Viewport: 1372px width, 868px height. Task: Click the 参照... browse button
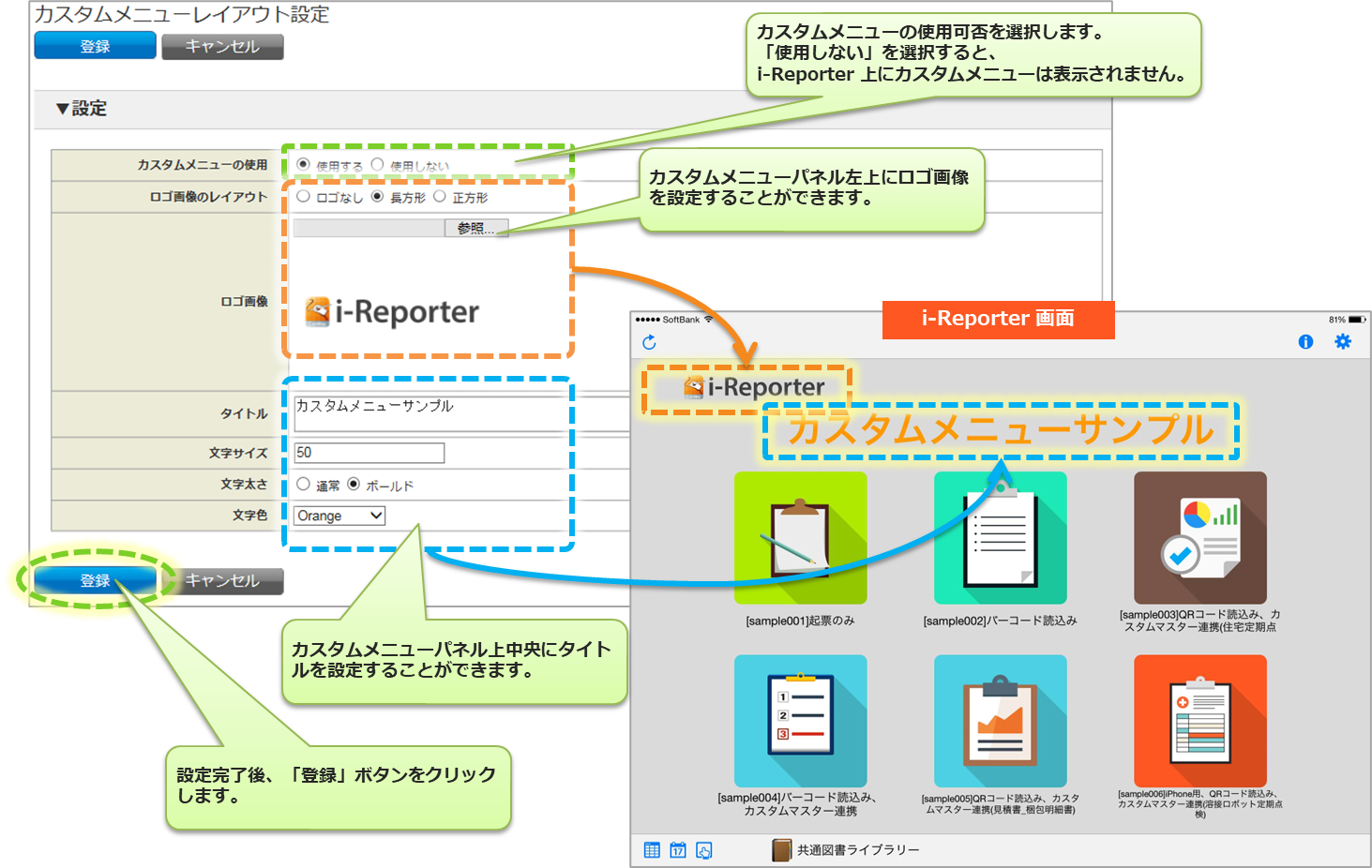pyautogui.click(x=475, y=228)
